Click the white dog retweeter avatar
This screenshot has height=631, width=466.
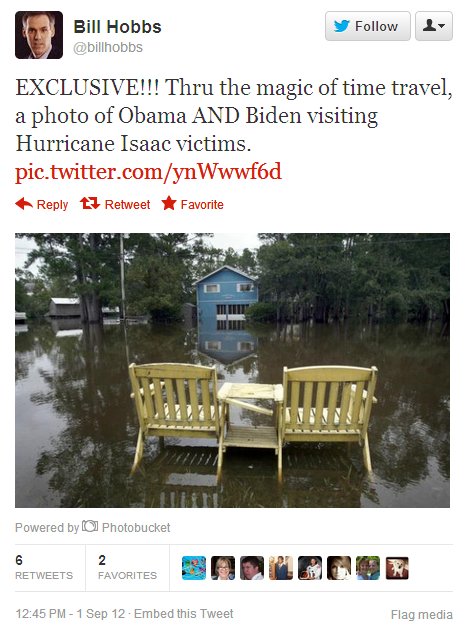(x=397, y=568)
